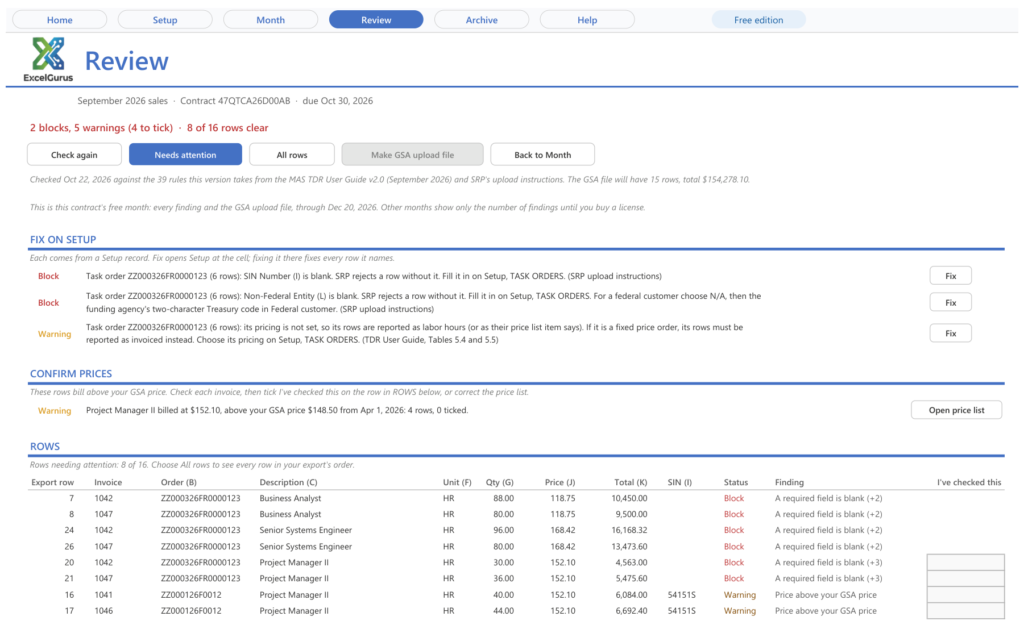Click the Unit (F) column header
Screen dimensions: 1024x625
[457, 482]
